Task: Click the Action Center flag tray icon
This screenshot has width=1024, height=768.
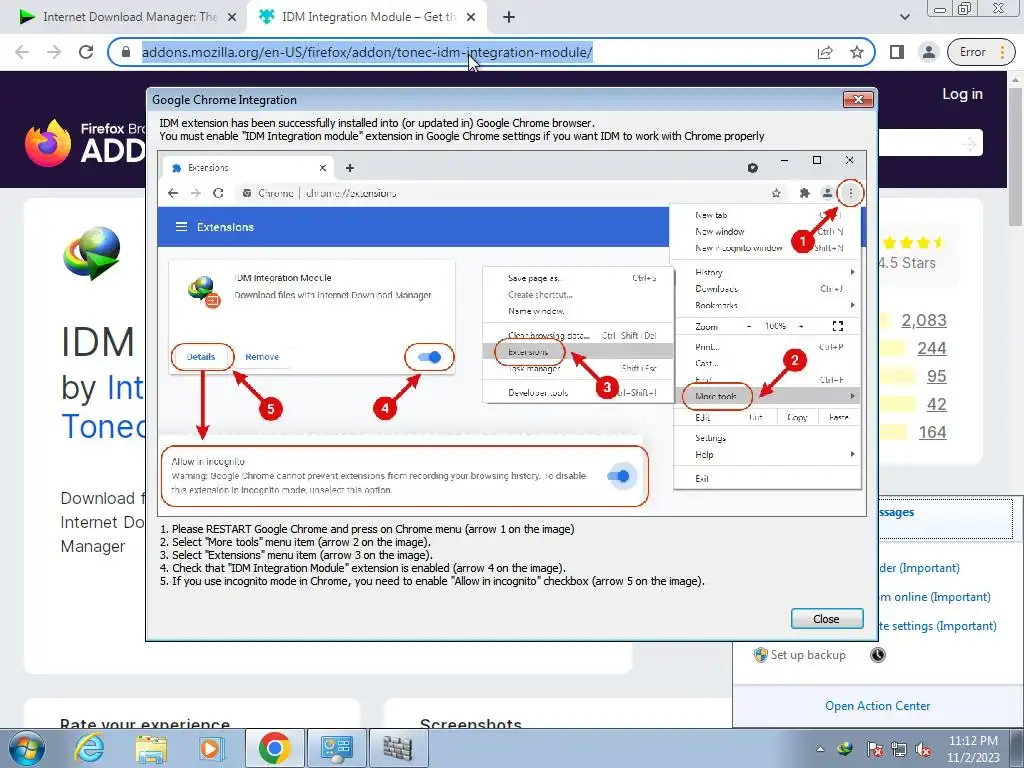Action: 874,749
